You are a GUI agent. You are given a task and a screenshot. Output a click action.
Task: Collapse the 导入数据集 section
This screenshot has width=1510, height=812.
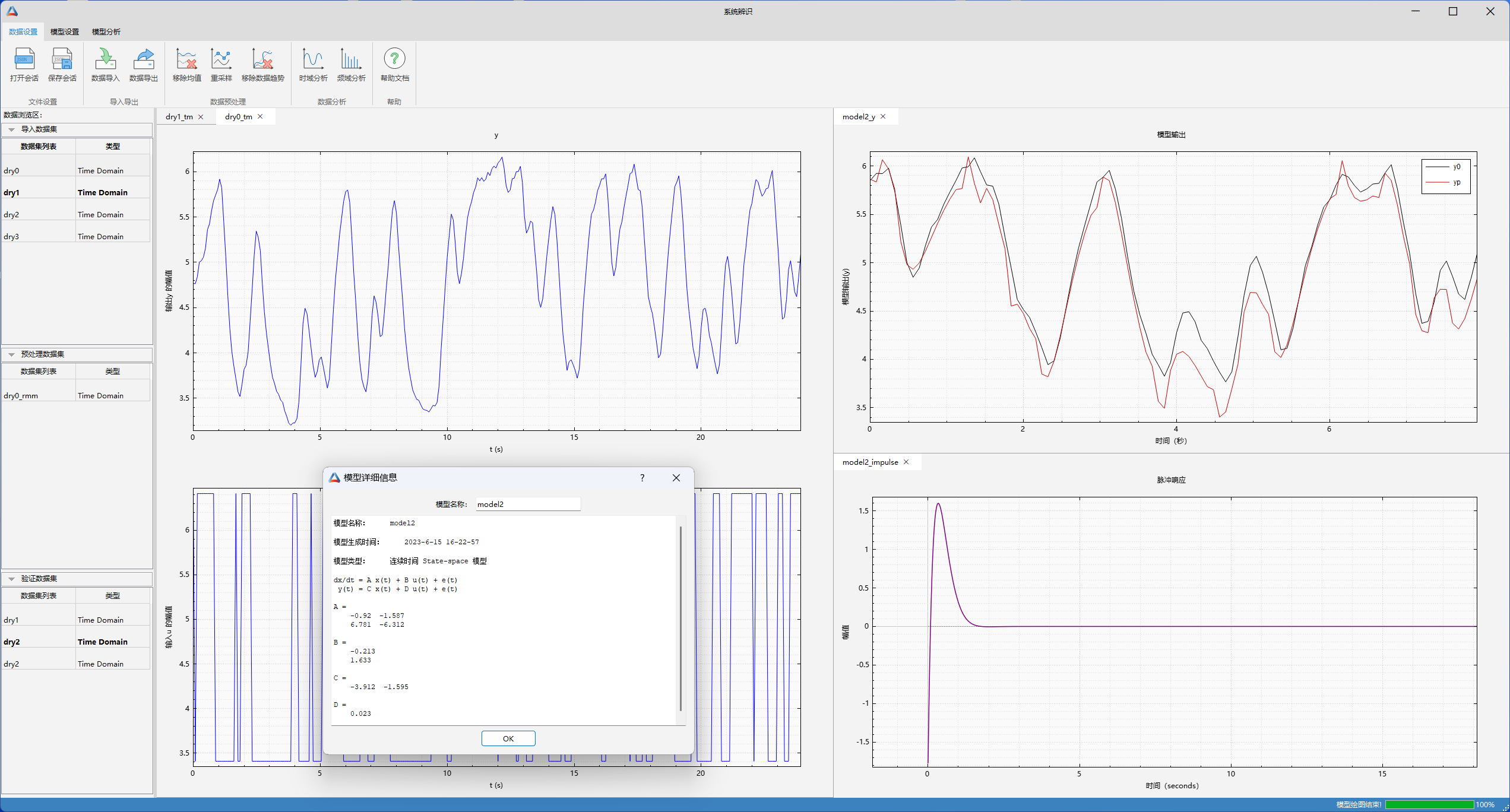(x=11, y=129)
